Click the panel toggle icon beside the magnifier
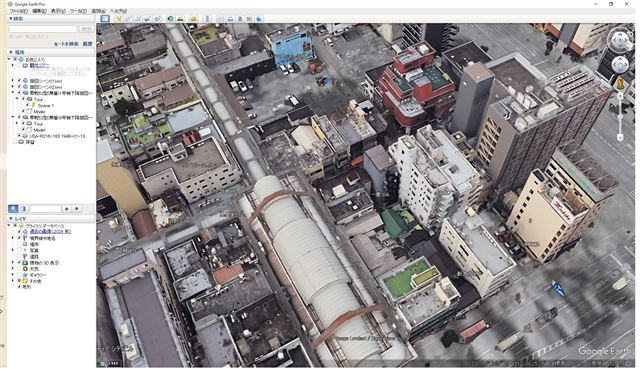The height and width of the screenshot is (371, 640). pos(23,209)
